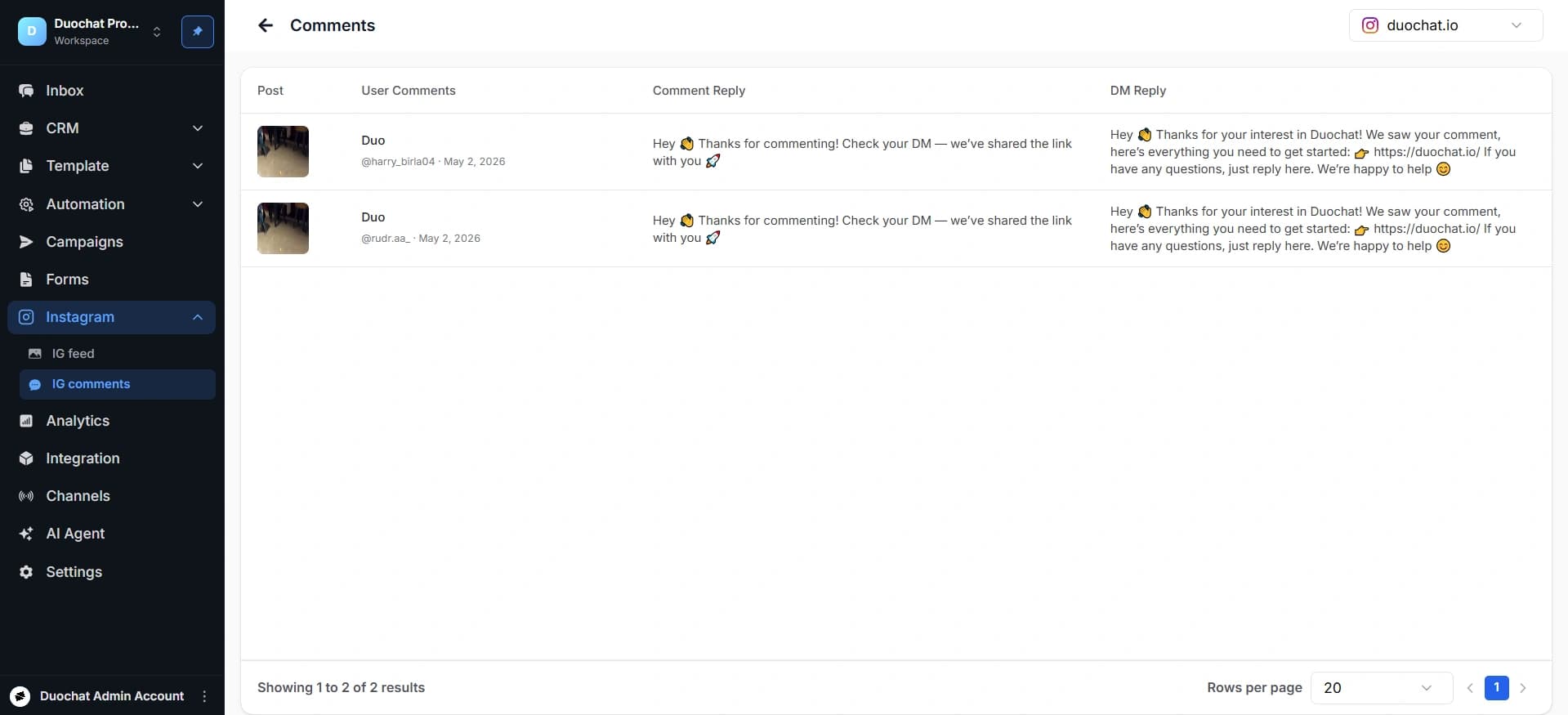The height and width of the screenshot is (715, 1568).
Task: Click the Post column header
Action: pos(270,91)
